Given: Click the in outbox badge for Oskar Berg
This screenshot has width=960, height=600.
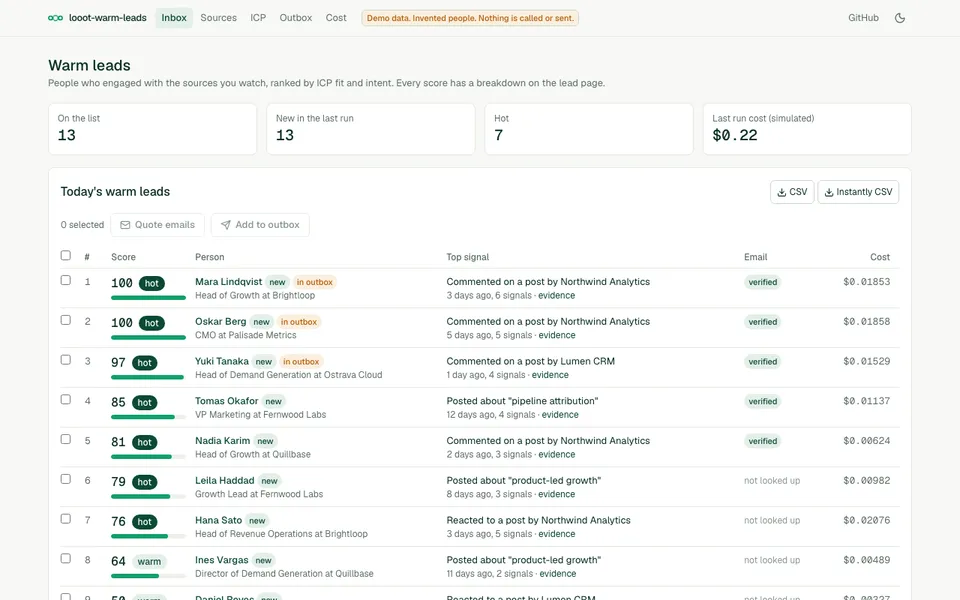Looking at the screenshot, I should click(299, 322).
